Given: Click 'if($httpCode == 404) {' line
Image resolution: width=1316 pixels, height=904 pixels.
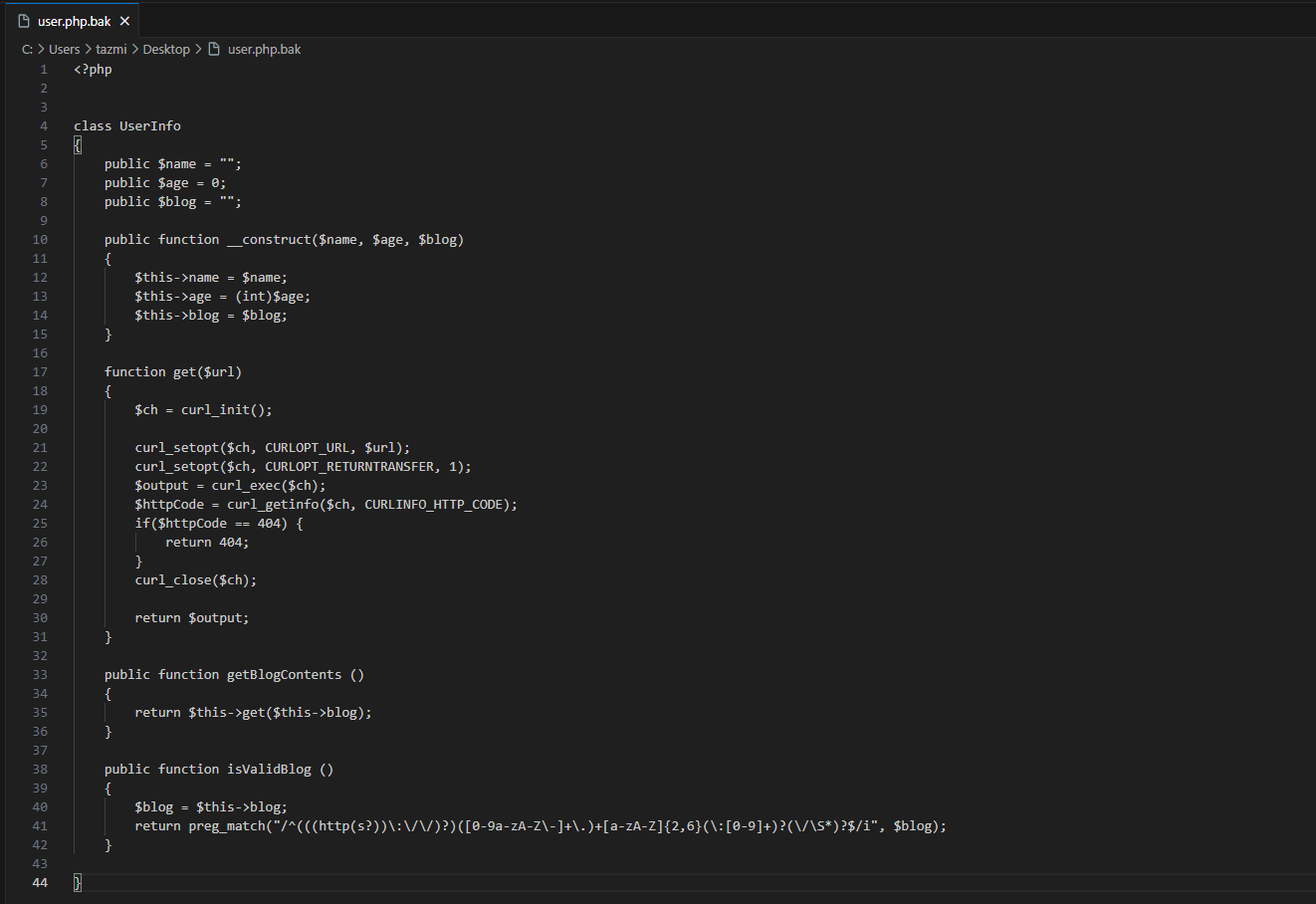Looking at the screenshot, I should coord(219,524).
